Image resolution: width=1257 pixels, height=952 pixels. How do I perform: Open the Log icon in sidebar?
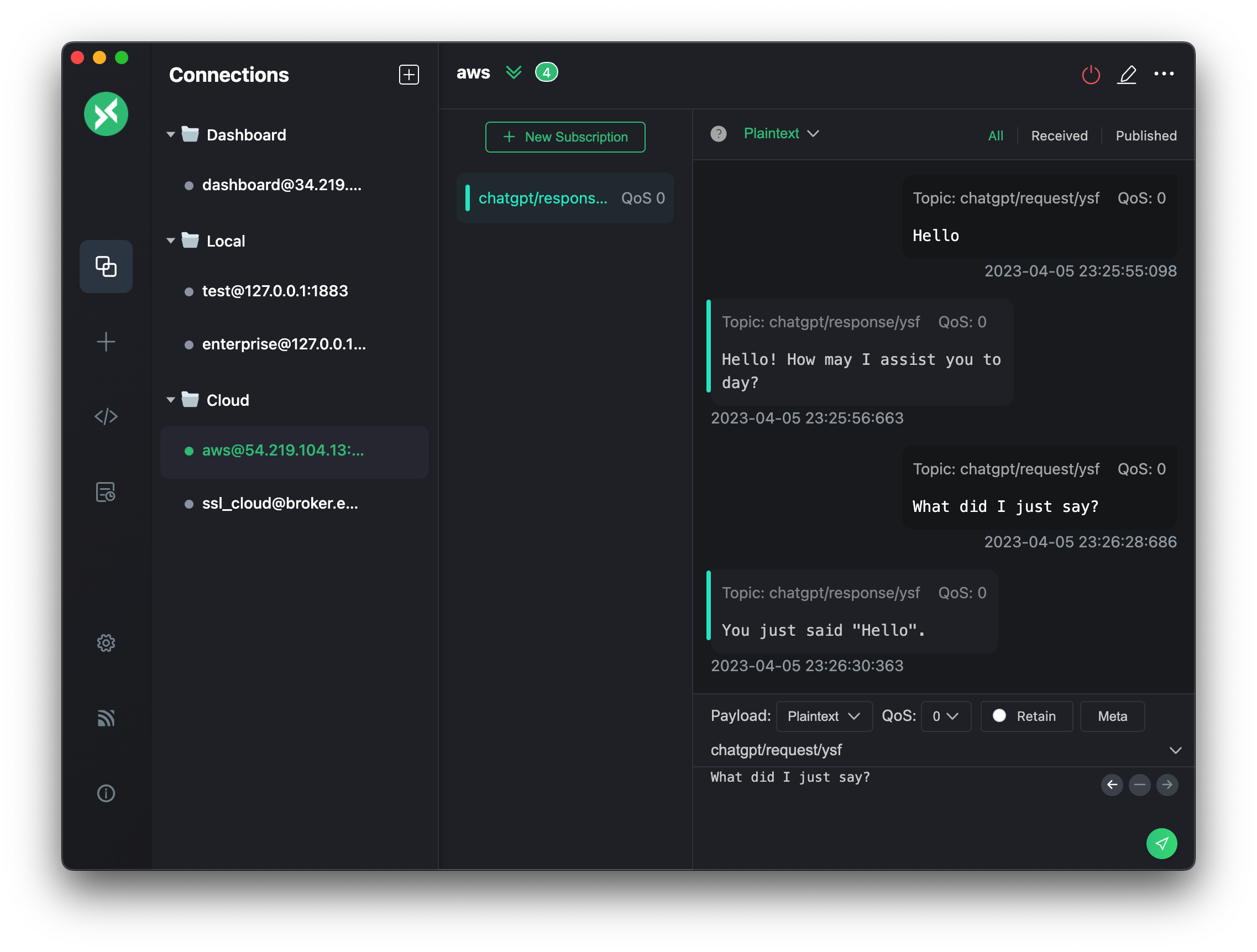pyautogui.click(x=106, y=492)
